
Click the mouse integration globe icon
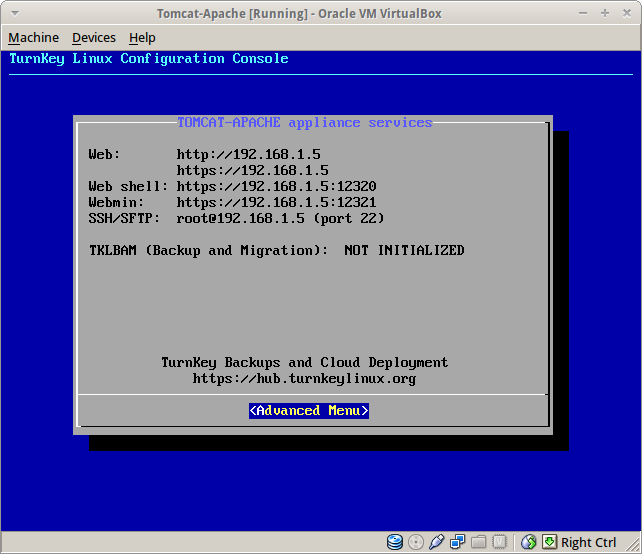pyautogui.click(x=529, y=542)
